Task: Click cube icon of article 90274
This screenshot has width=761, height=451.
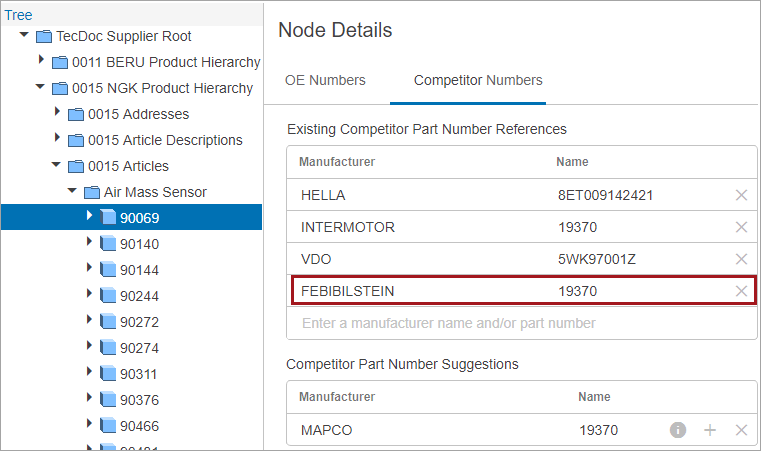Action: pyautogui.click(x=108, y=347)
